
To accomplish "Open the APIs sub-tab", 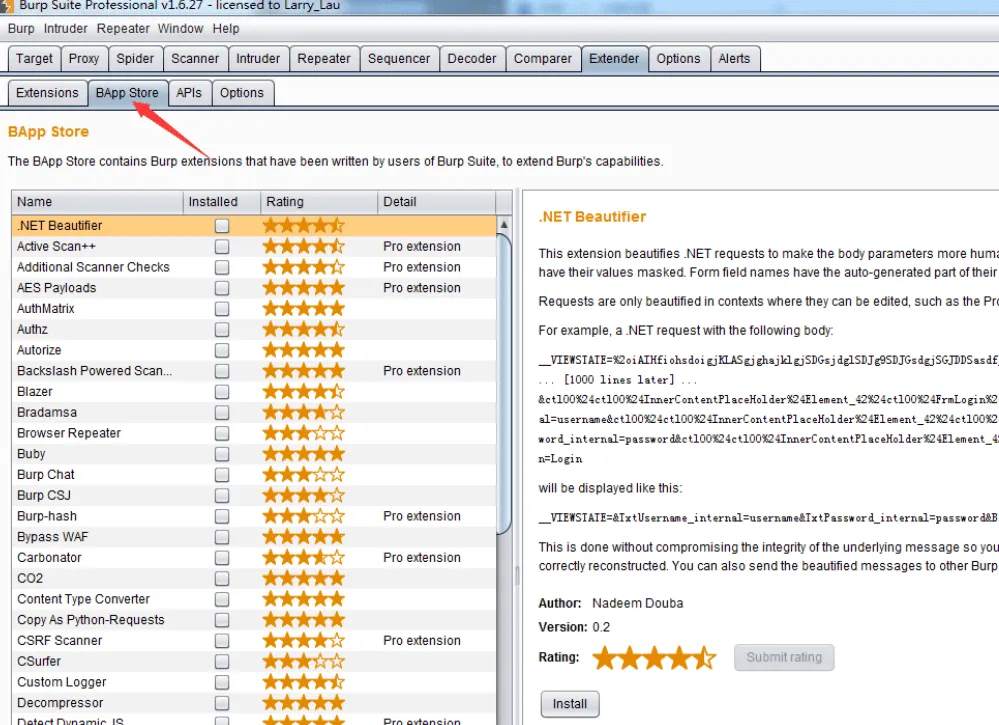I will 189,93.
